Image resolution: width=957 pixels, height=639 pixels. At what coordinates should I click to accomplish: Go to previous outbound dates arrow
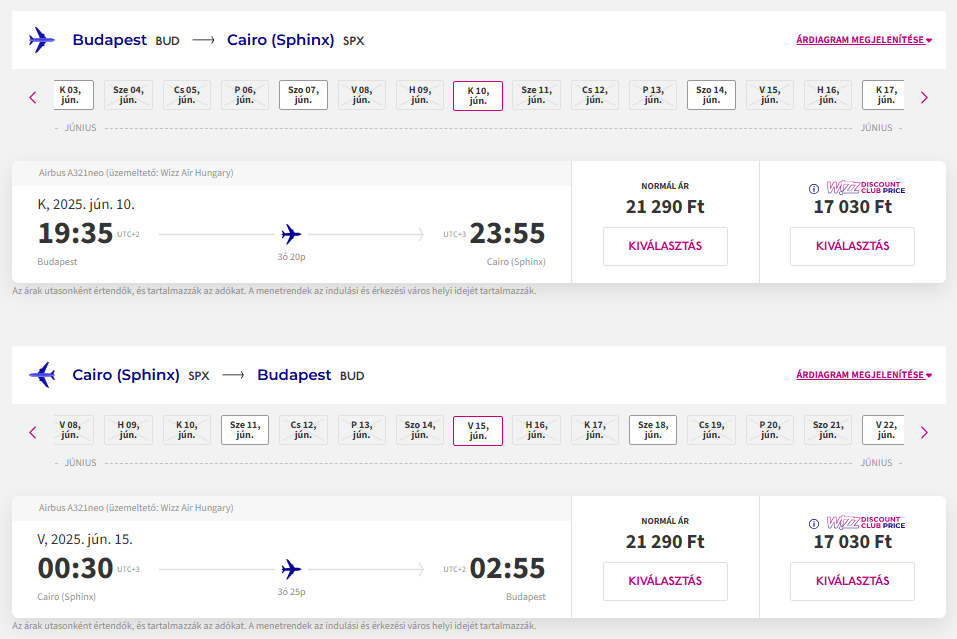click(33, 97)
